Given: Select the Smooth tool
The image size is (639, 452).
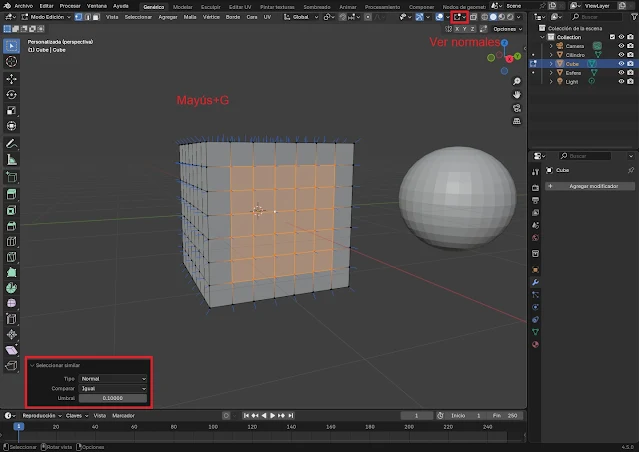Looking at the screenshot, I should [x=11, y=303].
